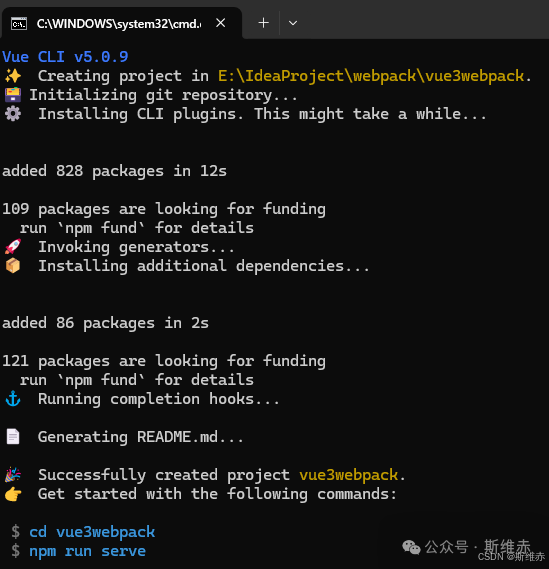The height and width of the screenshot is (569, 549).
Task: Click the package box emoji by additional dependencies
Action: click(13, 266)
